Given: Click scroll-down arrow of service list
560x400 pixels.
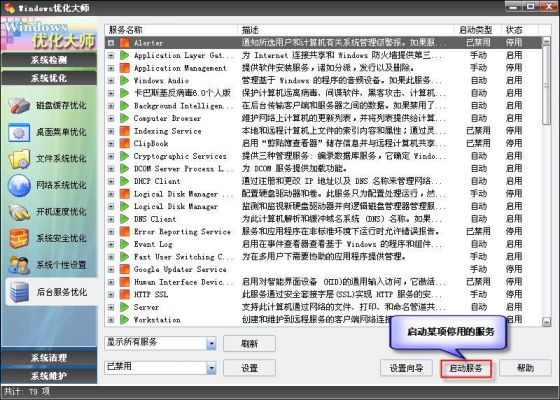Looking at the screenshot, I should coord(546,322).
